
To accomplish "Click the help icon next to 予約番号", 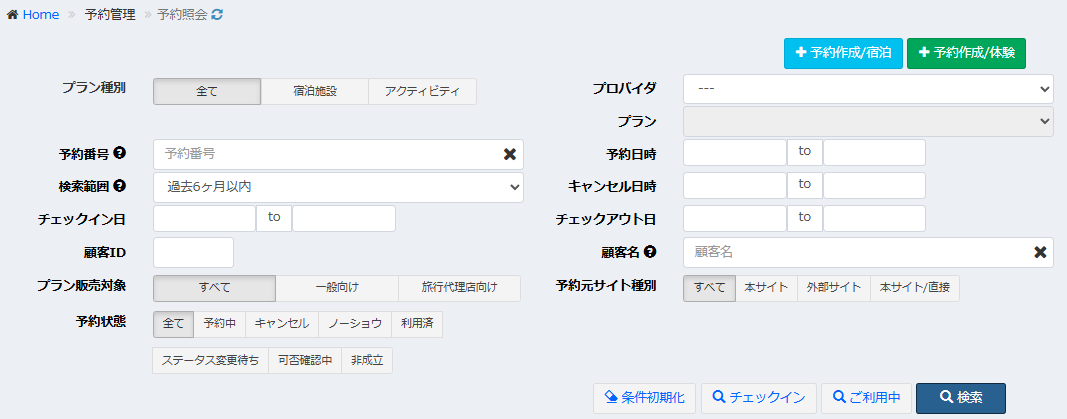I will point(119,153).
